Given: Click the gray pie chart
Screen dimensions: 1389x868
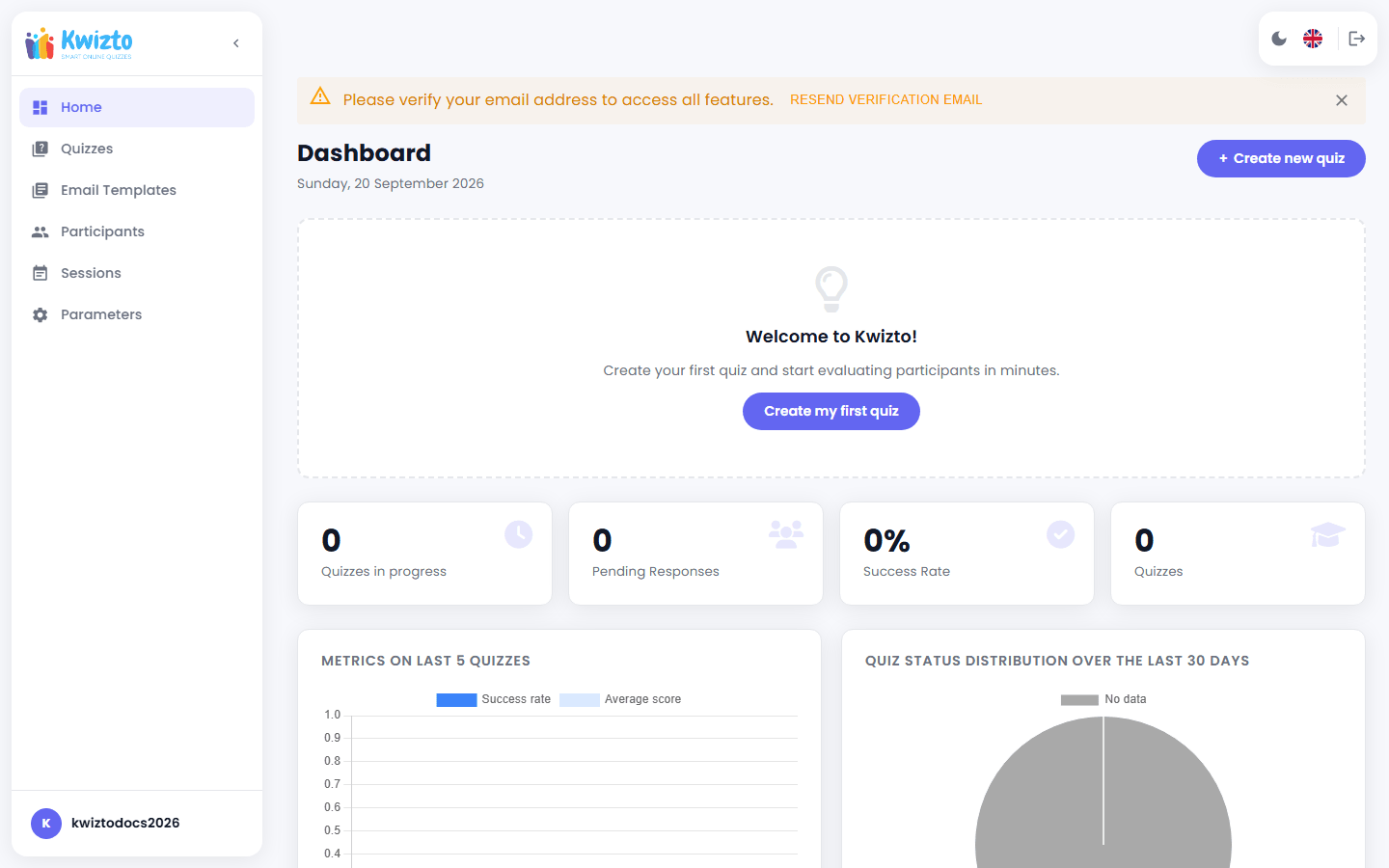Looking at the screenshot, I should pos(1103,793).
